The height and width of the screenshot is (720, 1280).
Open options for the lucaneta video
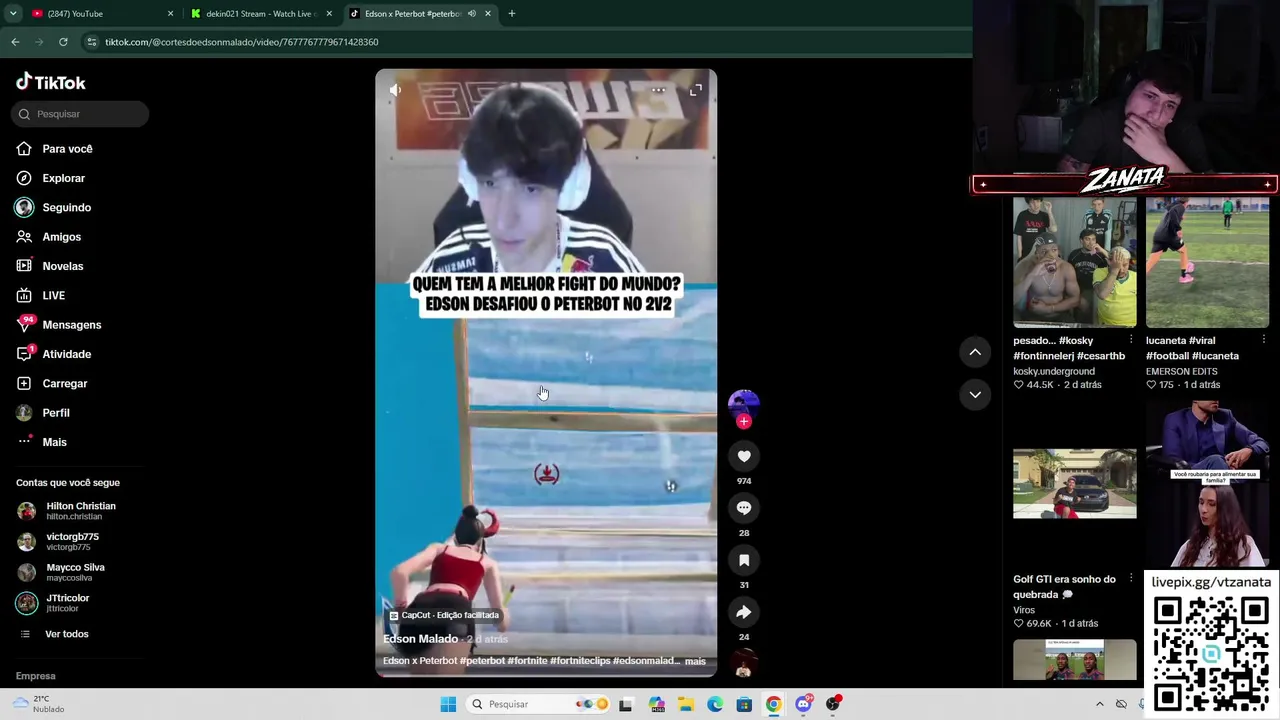tap(1263, 340)
